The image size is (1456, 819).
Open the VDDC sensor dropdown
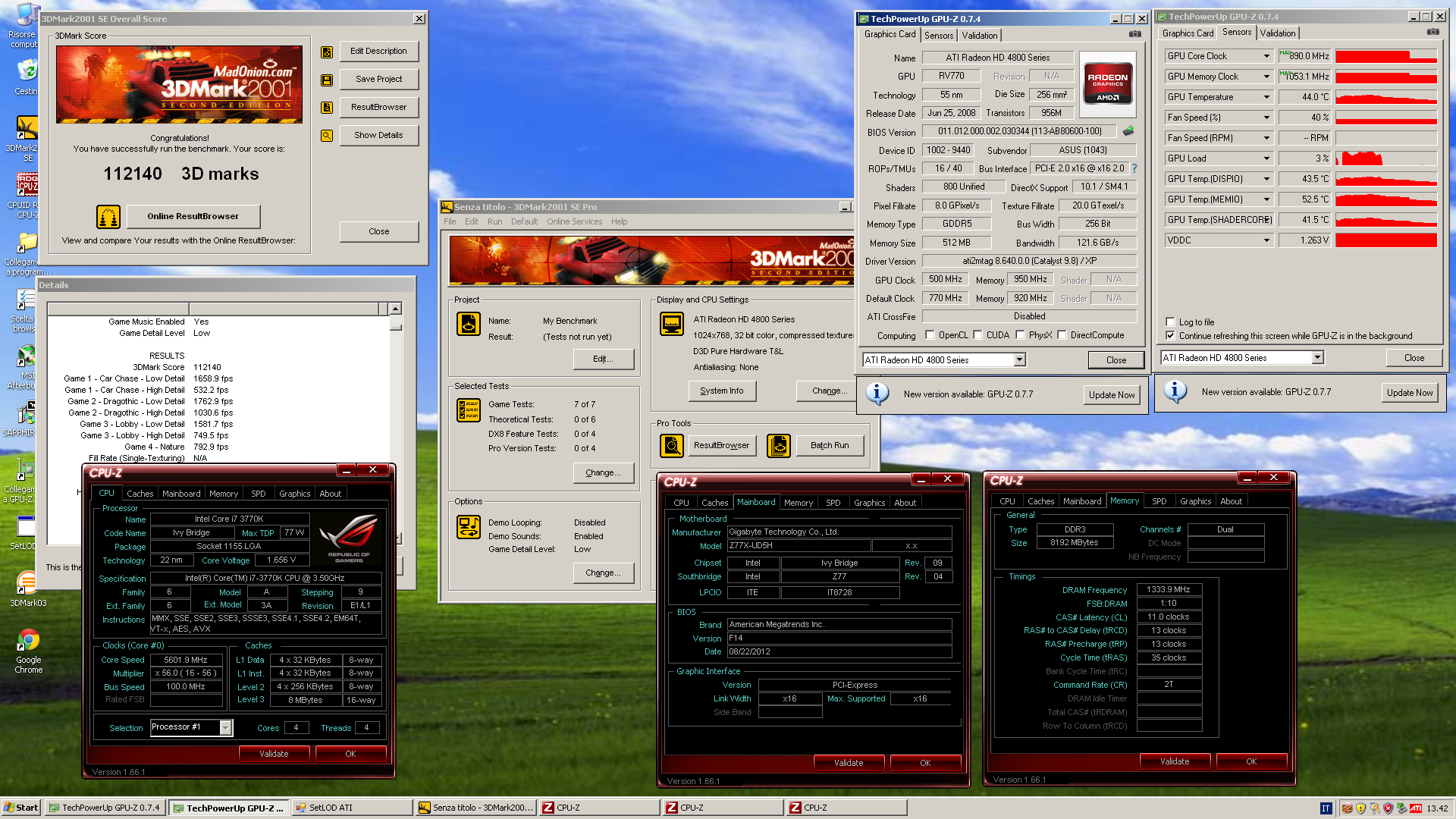pyautogui.click(x=1266, y=240)
